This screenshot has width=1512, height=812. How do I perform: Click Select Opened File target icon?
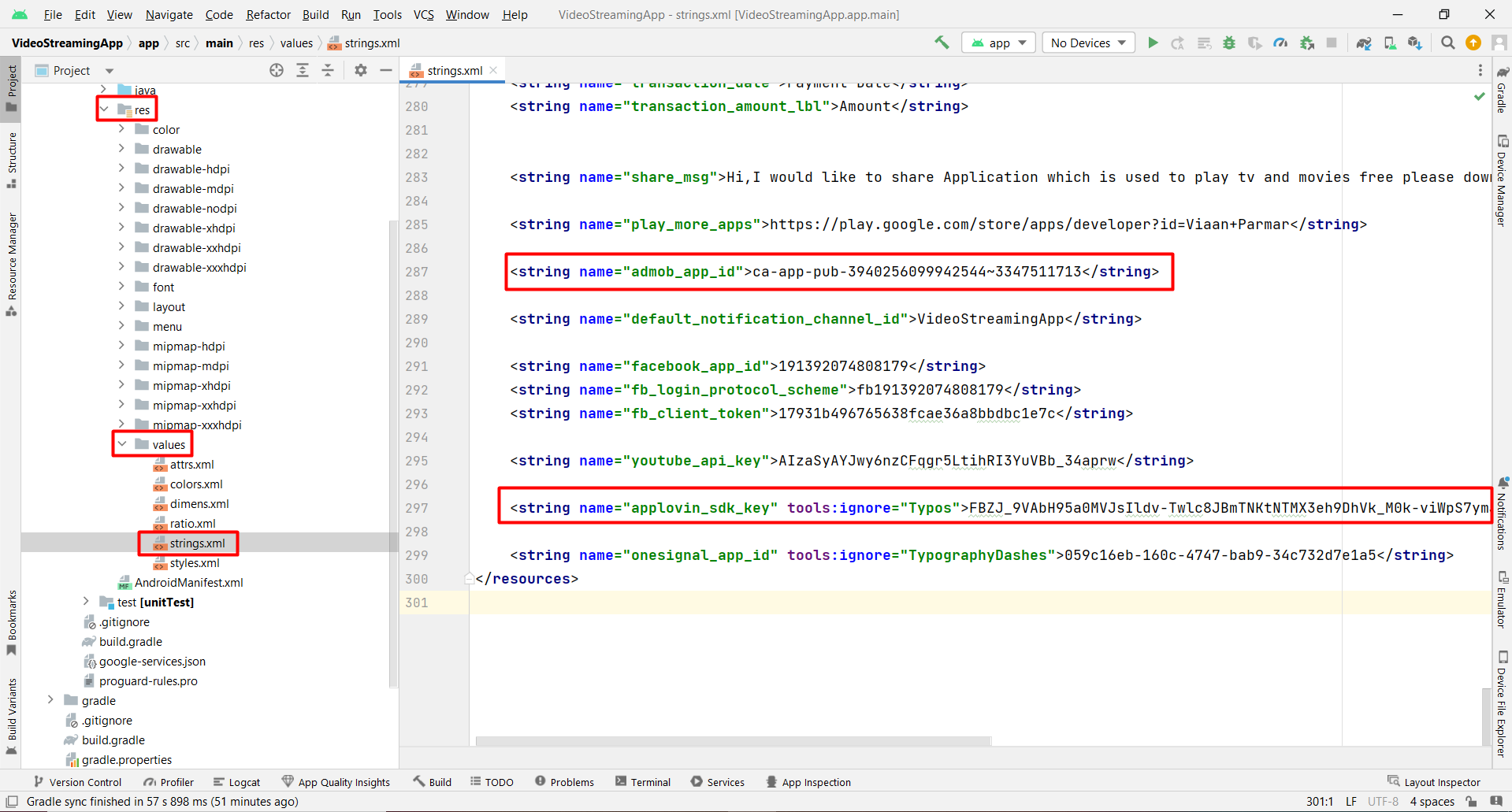(x=277, y=70)
